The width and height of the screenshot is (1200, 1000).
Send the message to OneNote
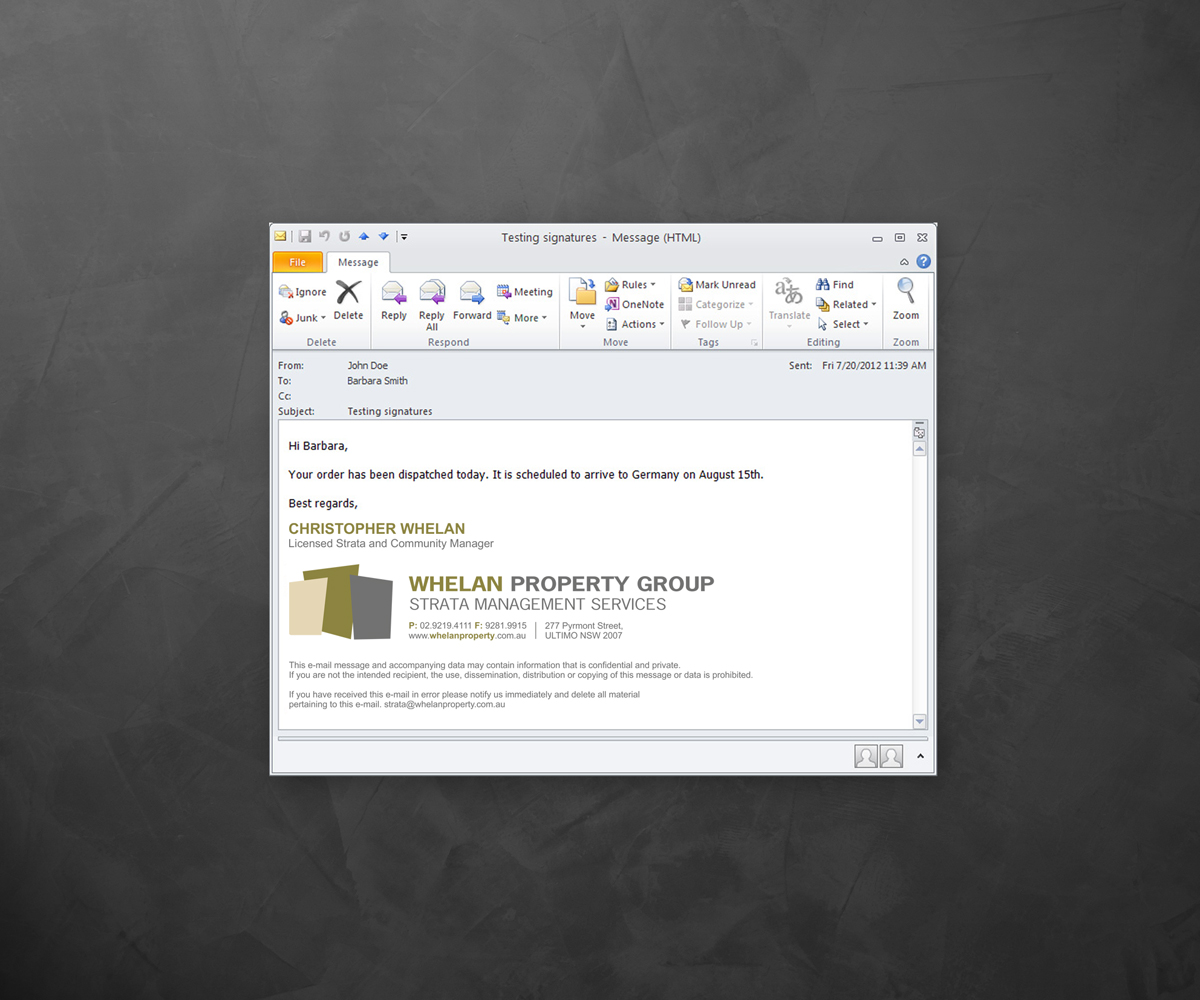[635, 305]
